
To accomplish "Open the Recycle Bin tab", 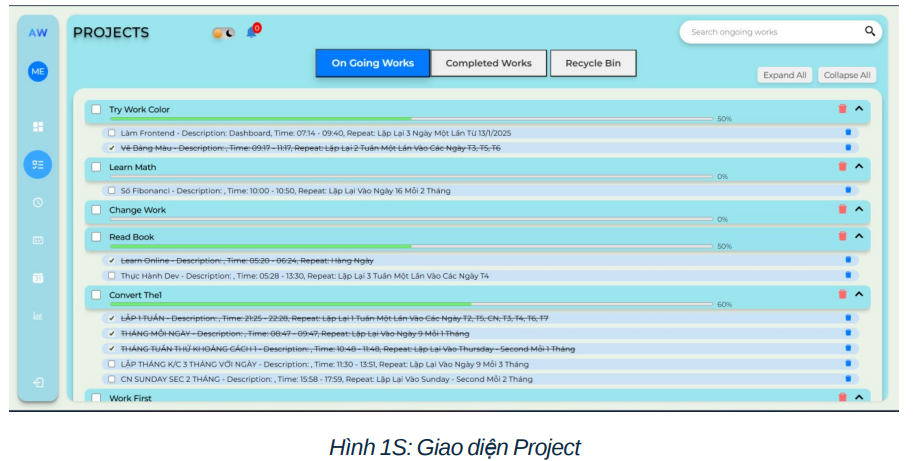I will (x=592, y=63).
